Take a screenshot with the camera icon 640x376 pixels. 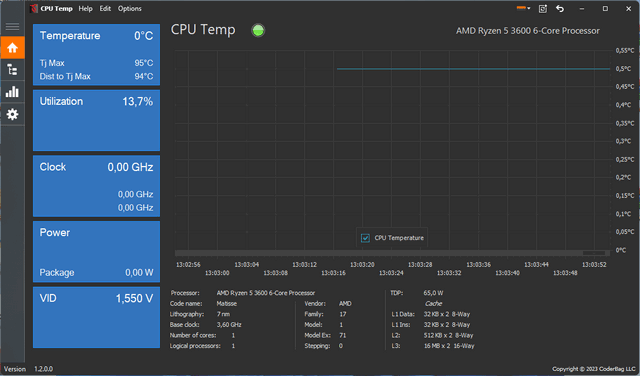[542, 9]
